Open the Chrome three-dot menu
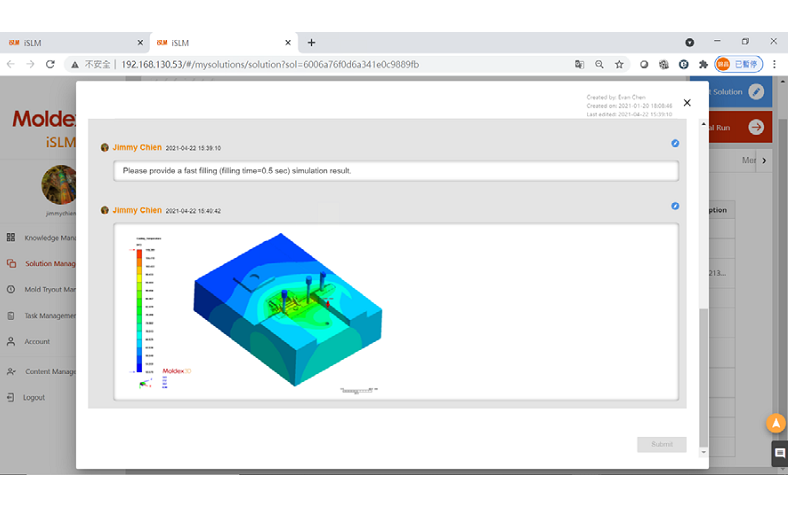The width and height of the screenshot is (788, 515). coord(774,64)
